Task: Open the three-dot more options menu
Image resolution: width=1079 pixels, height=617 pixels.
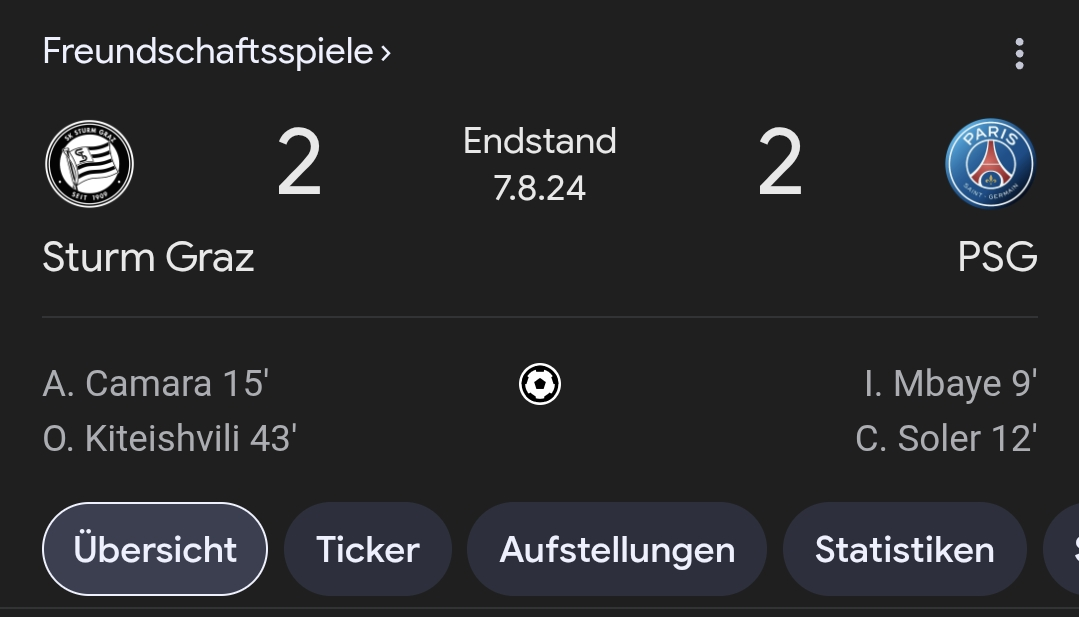Action: click(1019, 54)
